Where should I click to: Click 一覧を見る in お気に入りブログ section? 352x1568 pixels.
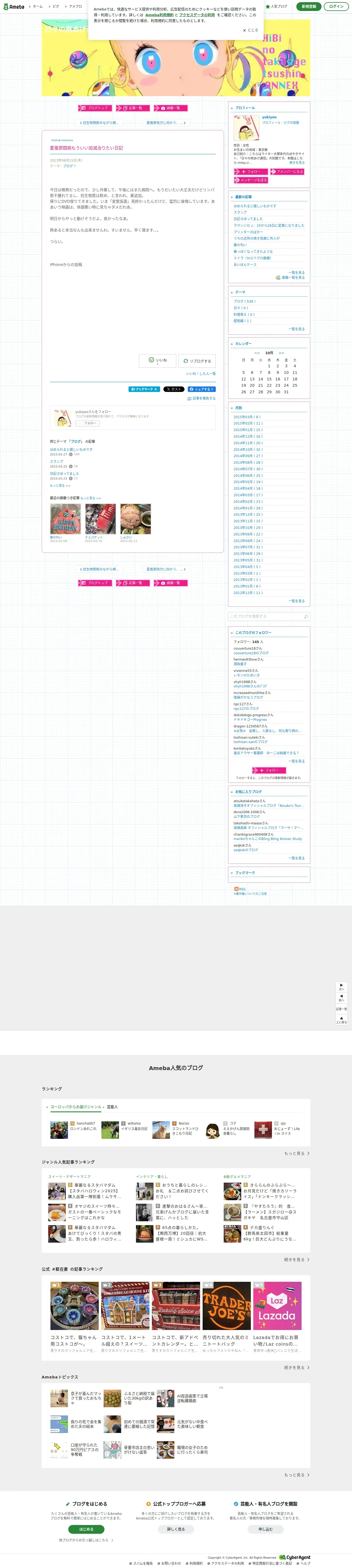[x=297, y=858]
